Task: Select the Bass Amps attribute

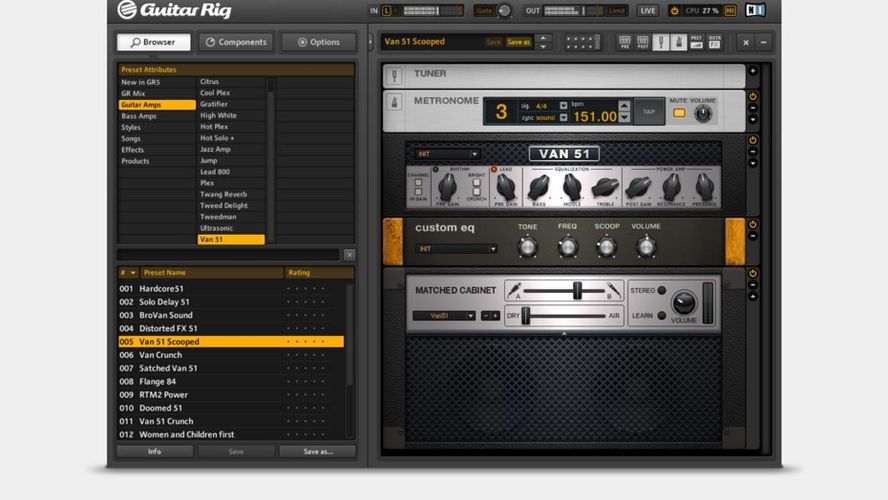Action: (157, 116)
